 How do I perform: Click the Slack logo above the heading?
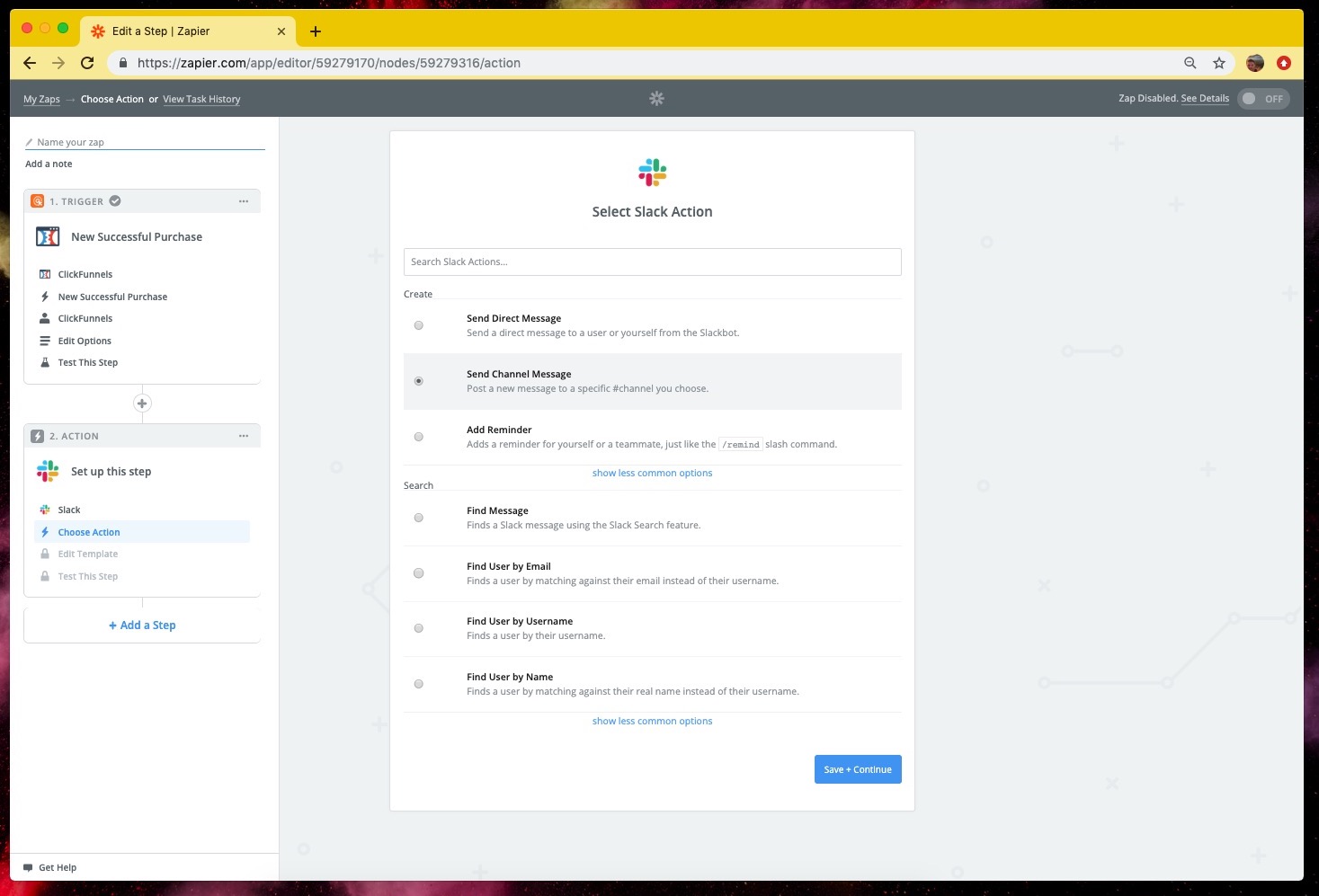[x=653, y=173]
